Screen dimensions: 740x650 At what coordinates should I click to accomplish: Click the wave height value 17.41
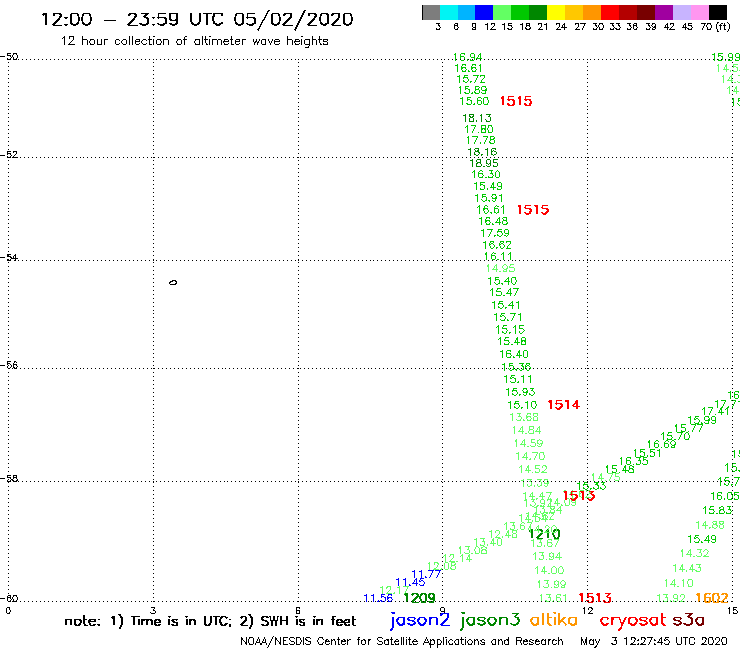point(715,411)
